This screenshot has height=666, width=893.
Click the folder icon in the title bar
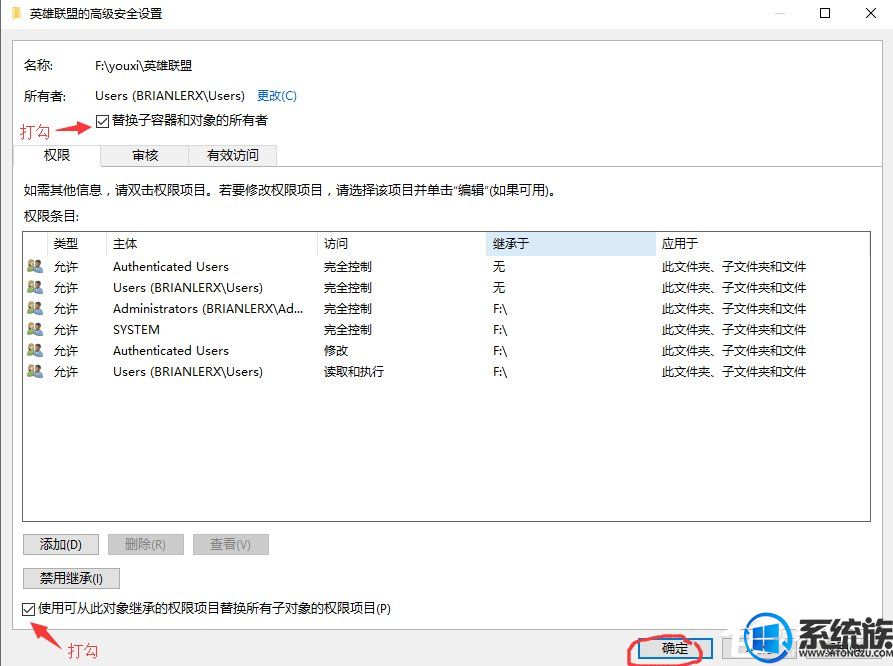pyautogui.click(x=16, y=13)
